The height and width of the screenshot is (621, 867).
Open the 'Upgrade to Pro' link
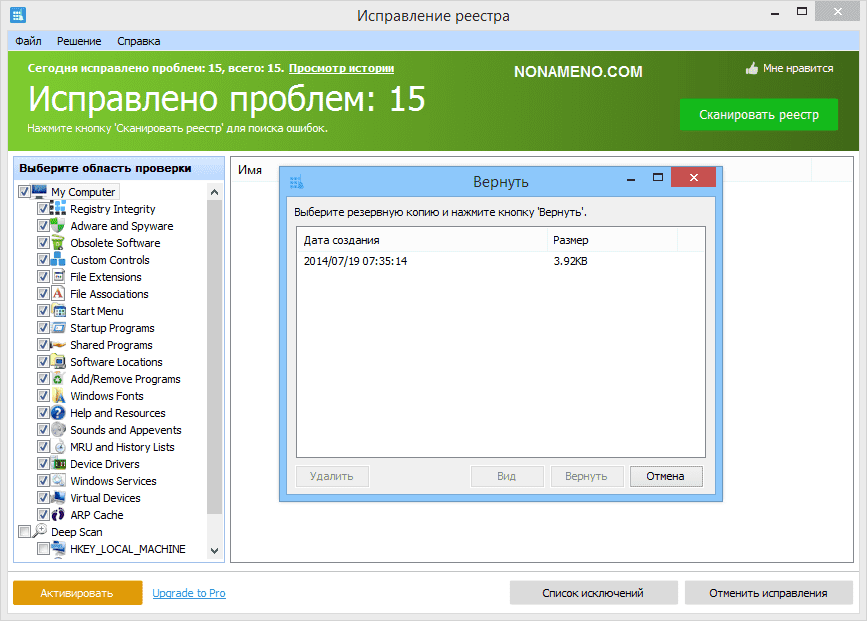pyautogui.click(x=189, y=593)
